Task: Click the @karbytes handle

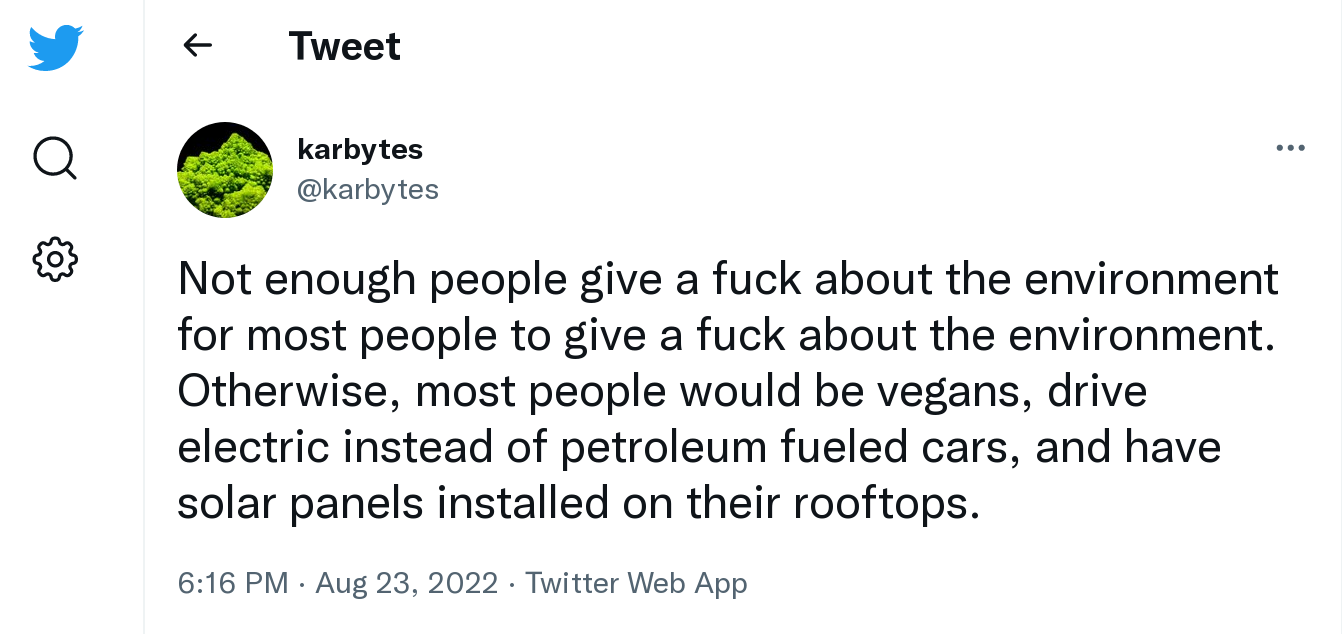Action: (368, 189)
